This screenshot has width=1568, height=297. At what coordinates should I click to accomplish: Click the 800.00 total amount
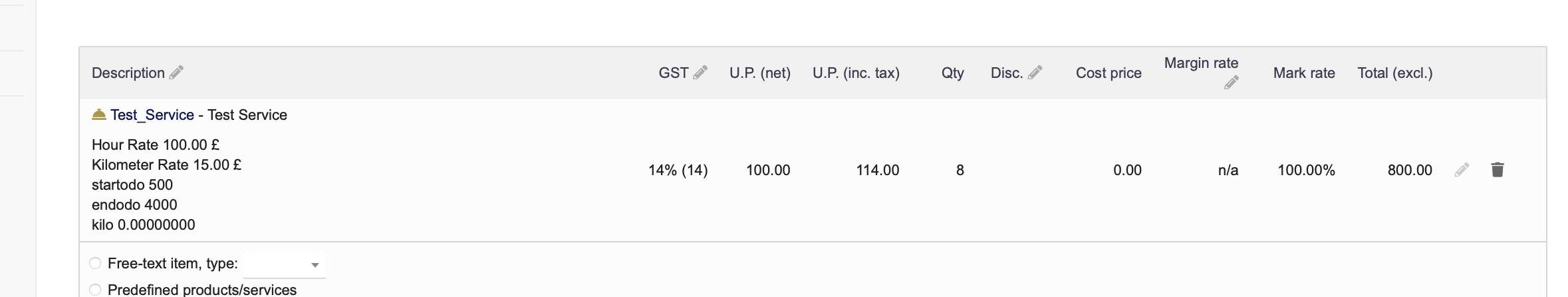click(x=1410, y=170)
